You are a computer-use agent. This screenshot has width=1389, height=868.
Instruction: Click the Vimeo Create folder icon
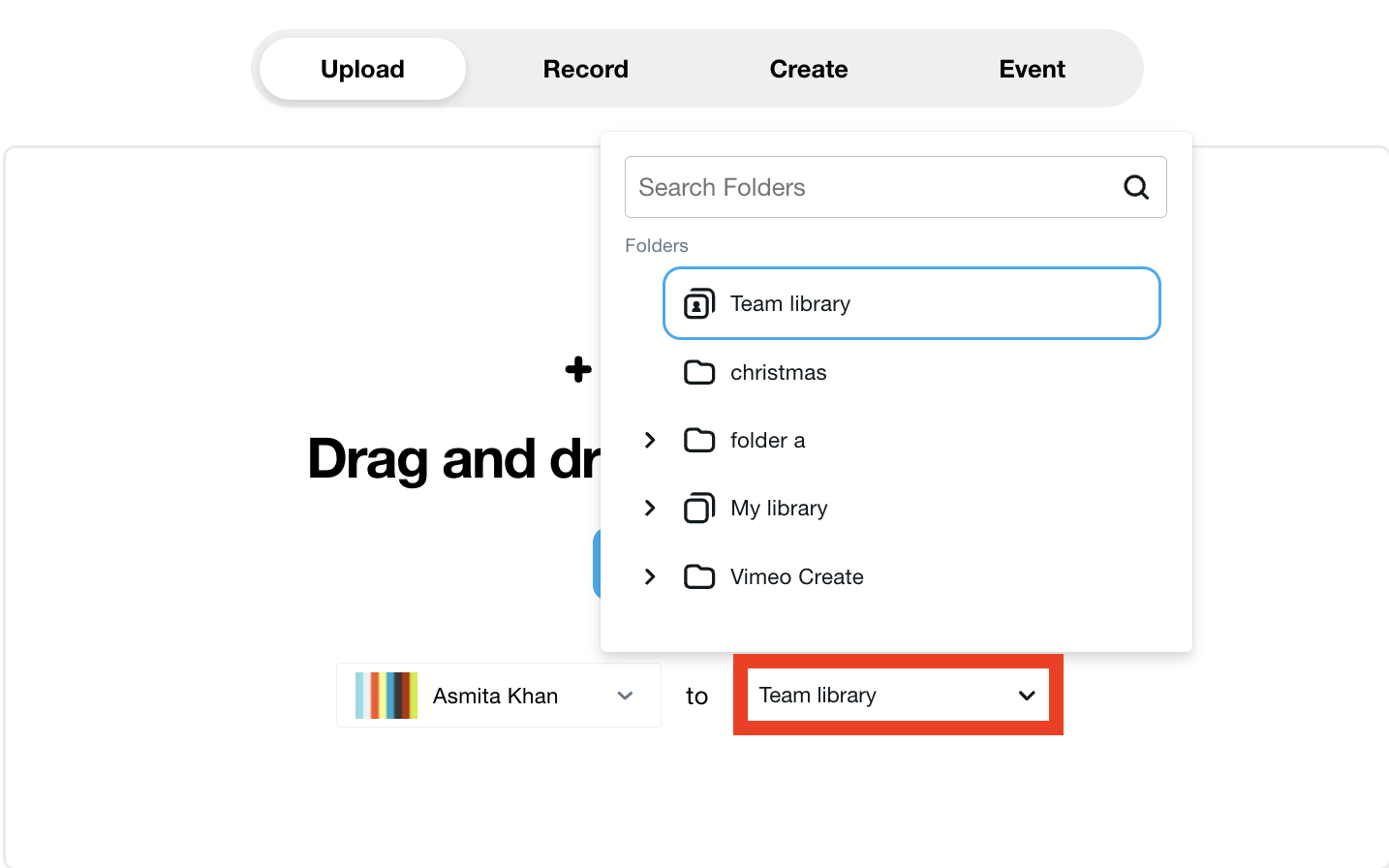click(x=698, y=577)
